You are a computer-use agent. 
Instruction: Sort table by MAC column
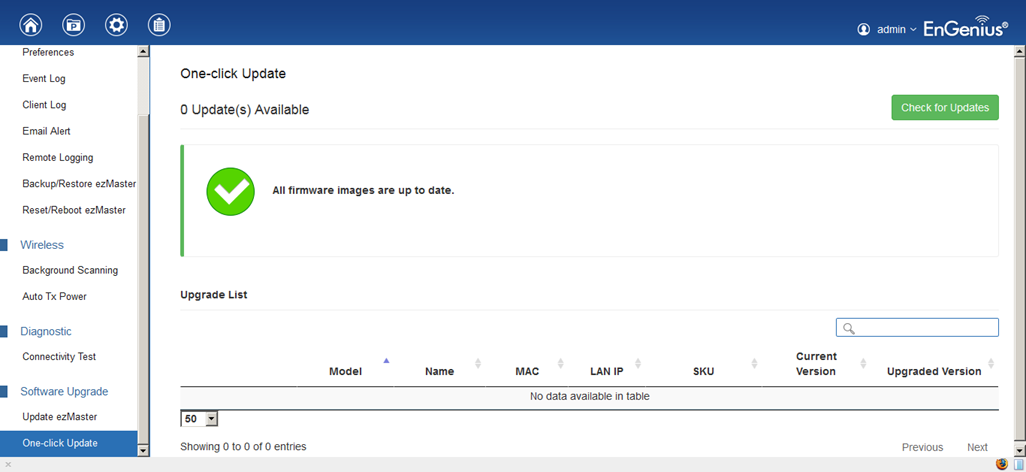[527, 371]
